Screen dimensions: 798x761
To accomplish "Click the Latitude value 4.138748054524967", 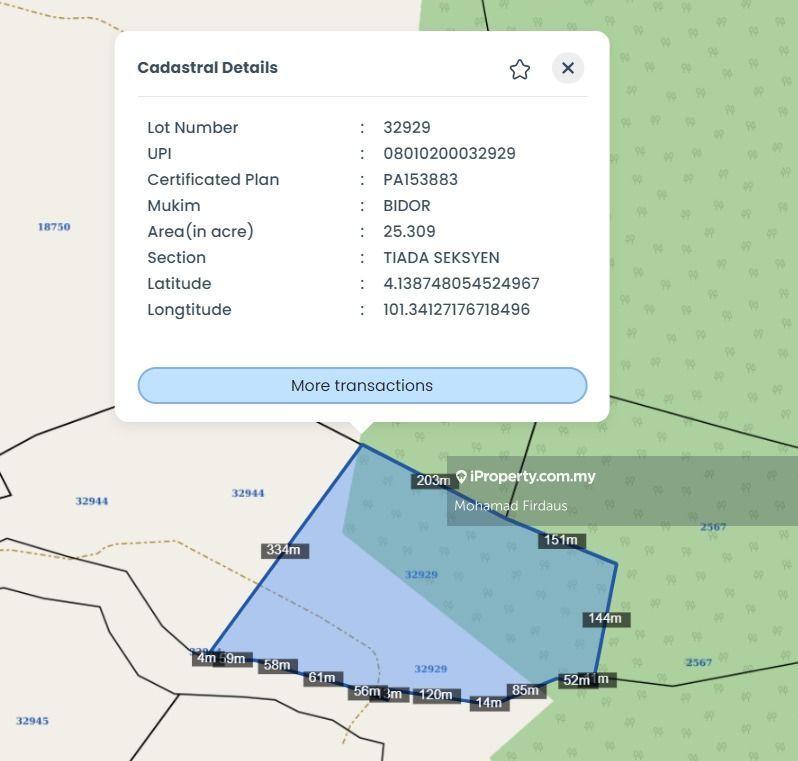I will click(x=461, y=284).
